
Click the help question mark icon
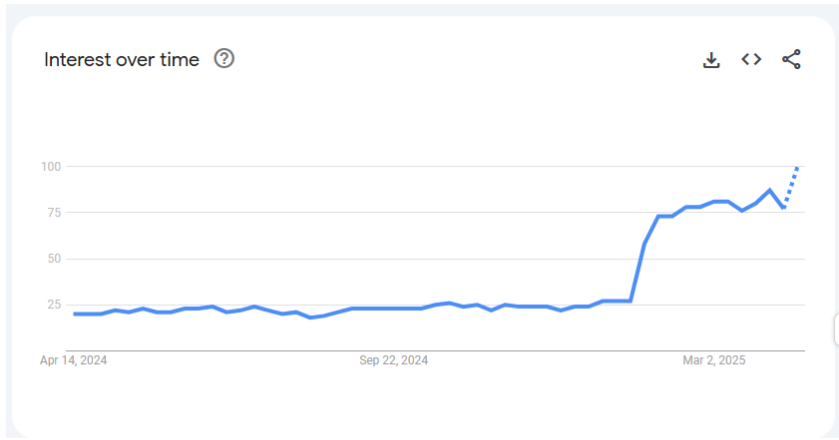click(224, 59)
